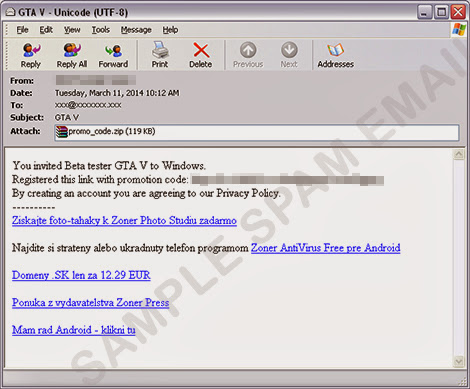The height and width of the screenshot is (389, 470).
Task: Open Ponuka z vydavatelstva Zoner Press link
Action: pyautogui.click(x=91, y=303)
